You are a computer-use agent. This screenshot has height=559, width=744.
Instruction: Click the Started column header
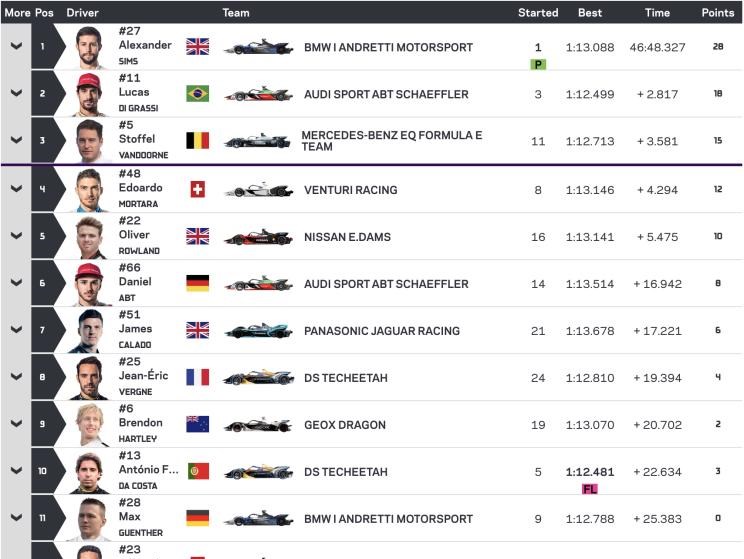538,13
